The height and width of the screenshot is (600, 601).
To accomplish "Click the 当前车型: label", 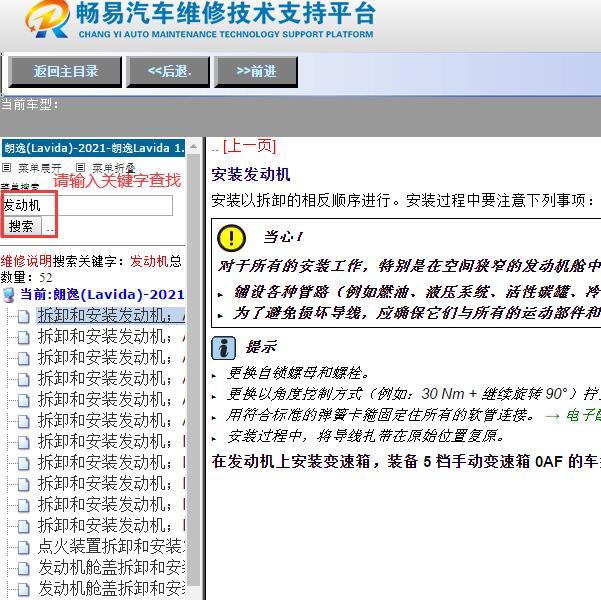I will tap(30, 104).
